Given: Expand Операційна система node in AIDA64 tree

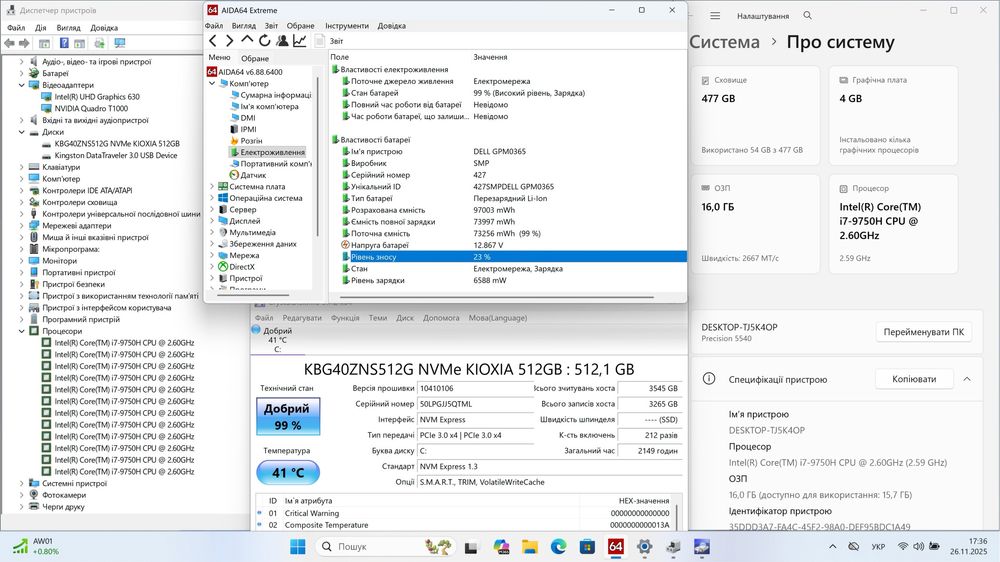Looking at the screenshot, I should coord(212,198).
